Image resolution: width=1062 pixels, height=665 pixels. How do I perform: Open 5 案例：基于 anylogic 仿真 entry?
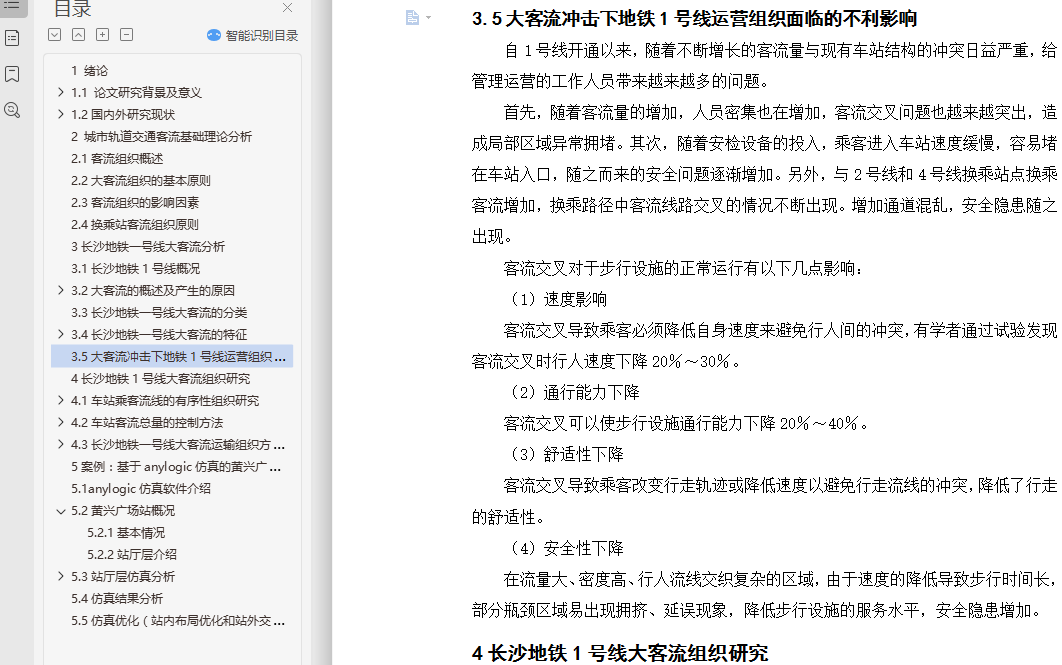tap(175, 467)
